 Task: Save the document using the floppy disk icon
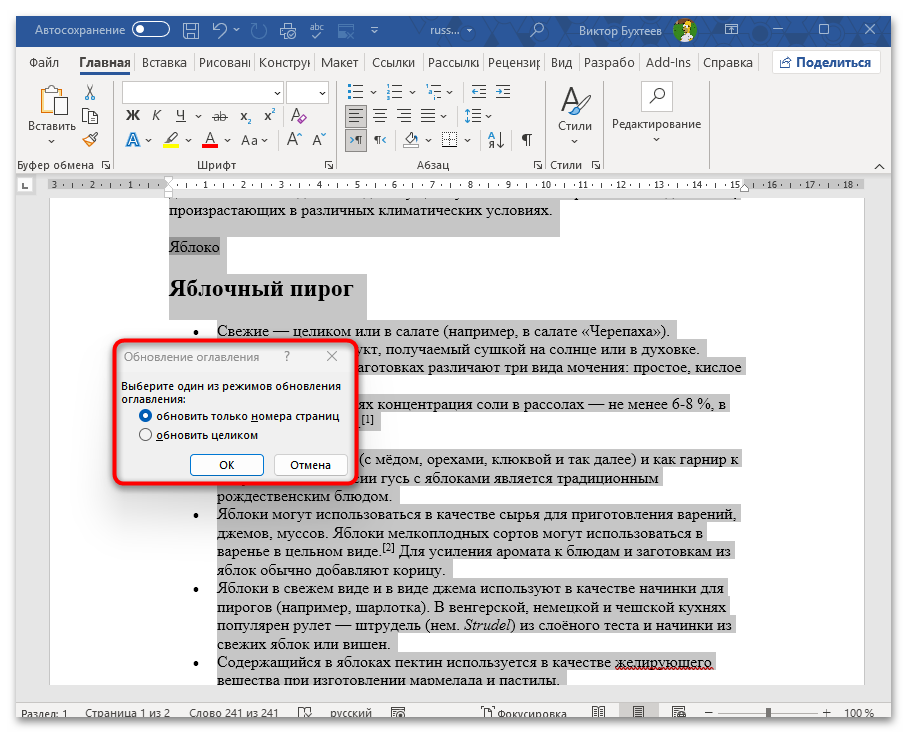[x=191, y=31]
